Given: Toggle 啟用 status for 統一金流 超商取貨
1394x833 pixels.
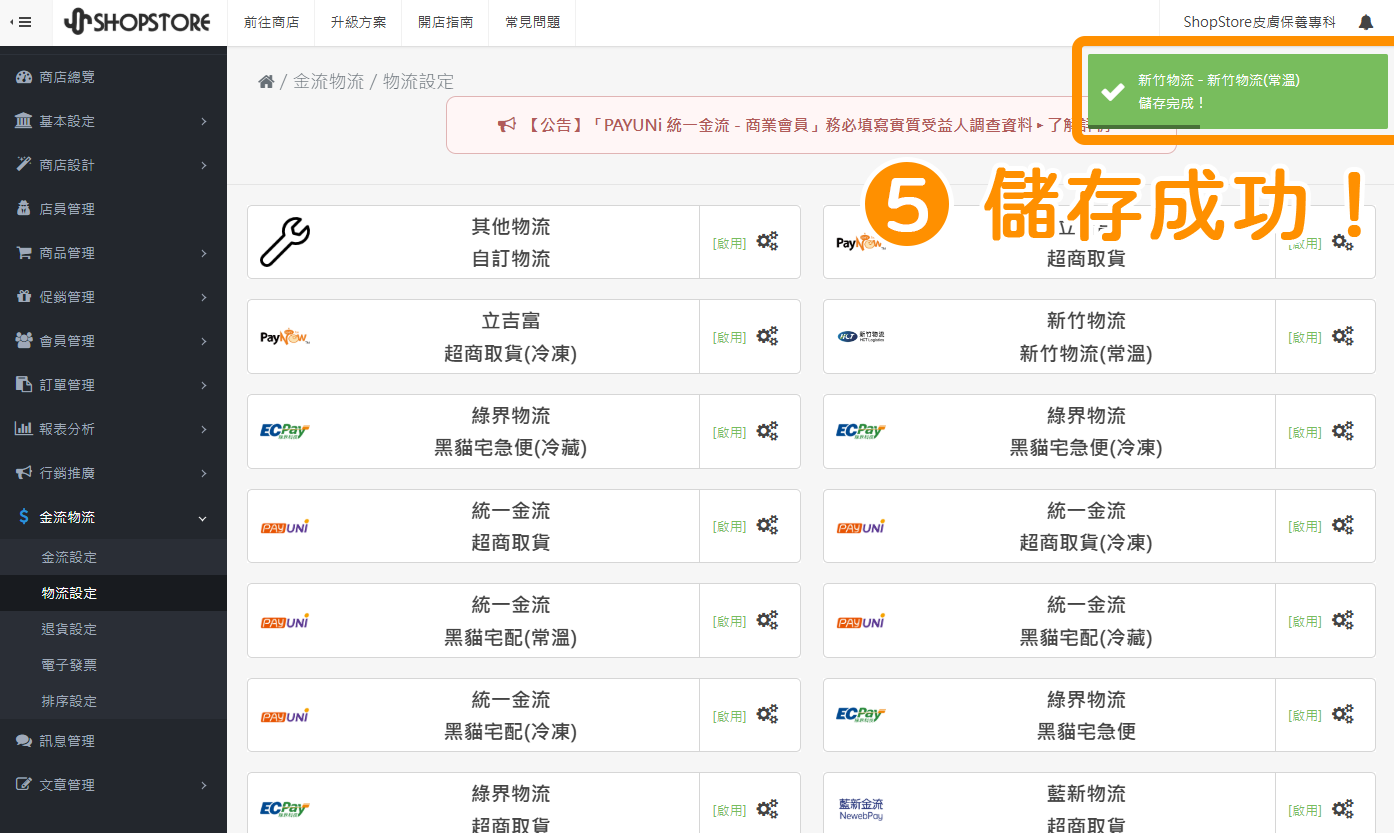Looking at the screenshot, I should click(729, 526).
